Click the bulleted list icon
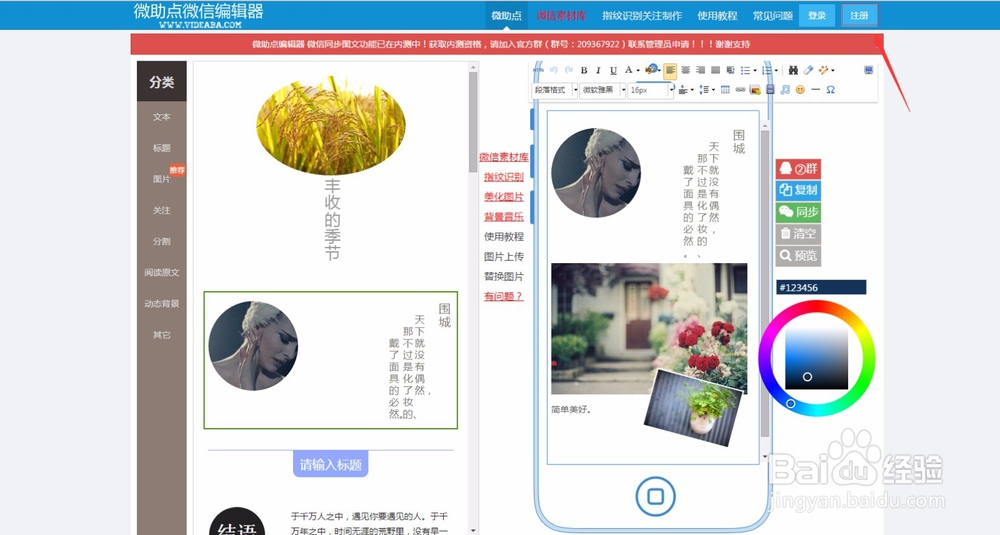The height and width of the screenshot is (535, 1000). tap(745, 70)
